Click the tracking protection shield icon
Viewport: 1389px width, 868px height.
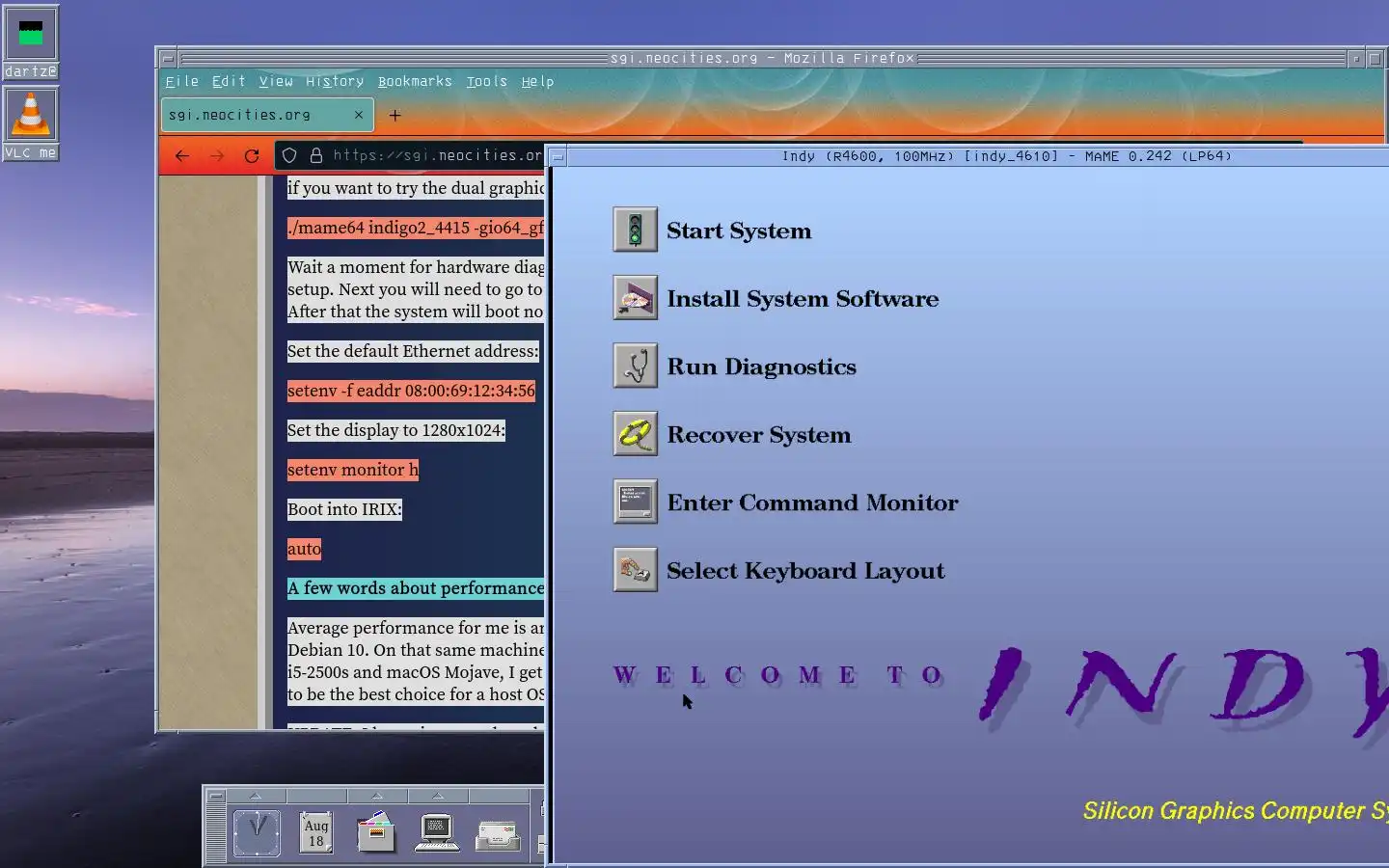coord(289,155)
